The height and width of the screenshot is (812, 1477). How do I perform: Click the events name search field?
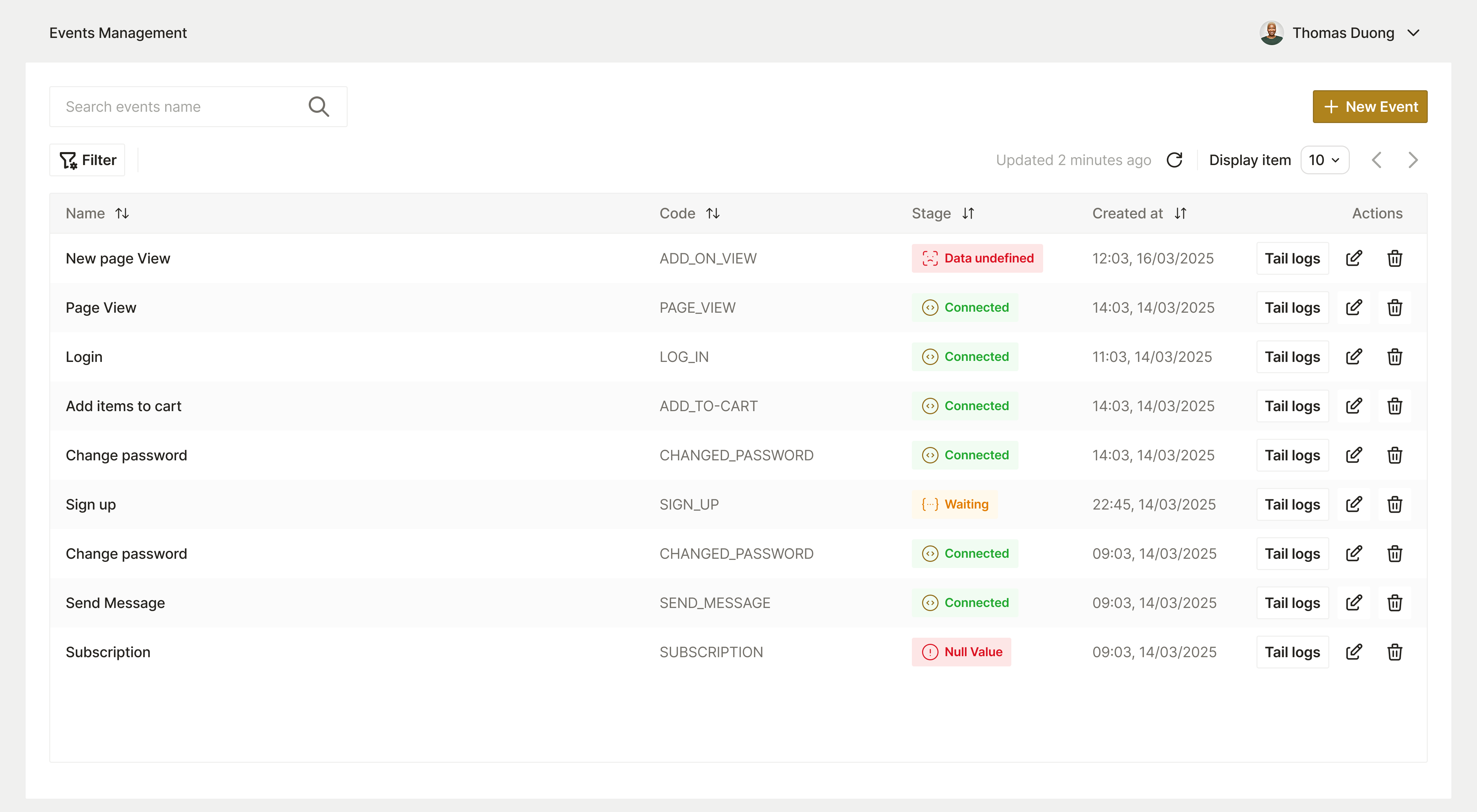click(x=172, y=106)
